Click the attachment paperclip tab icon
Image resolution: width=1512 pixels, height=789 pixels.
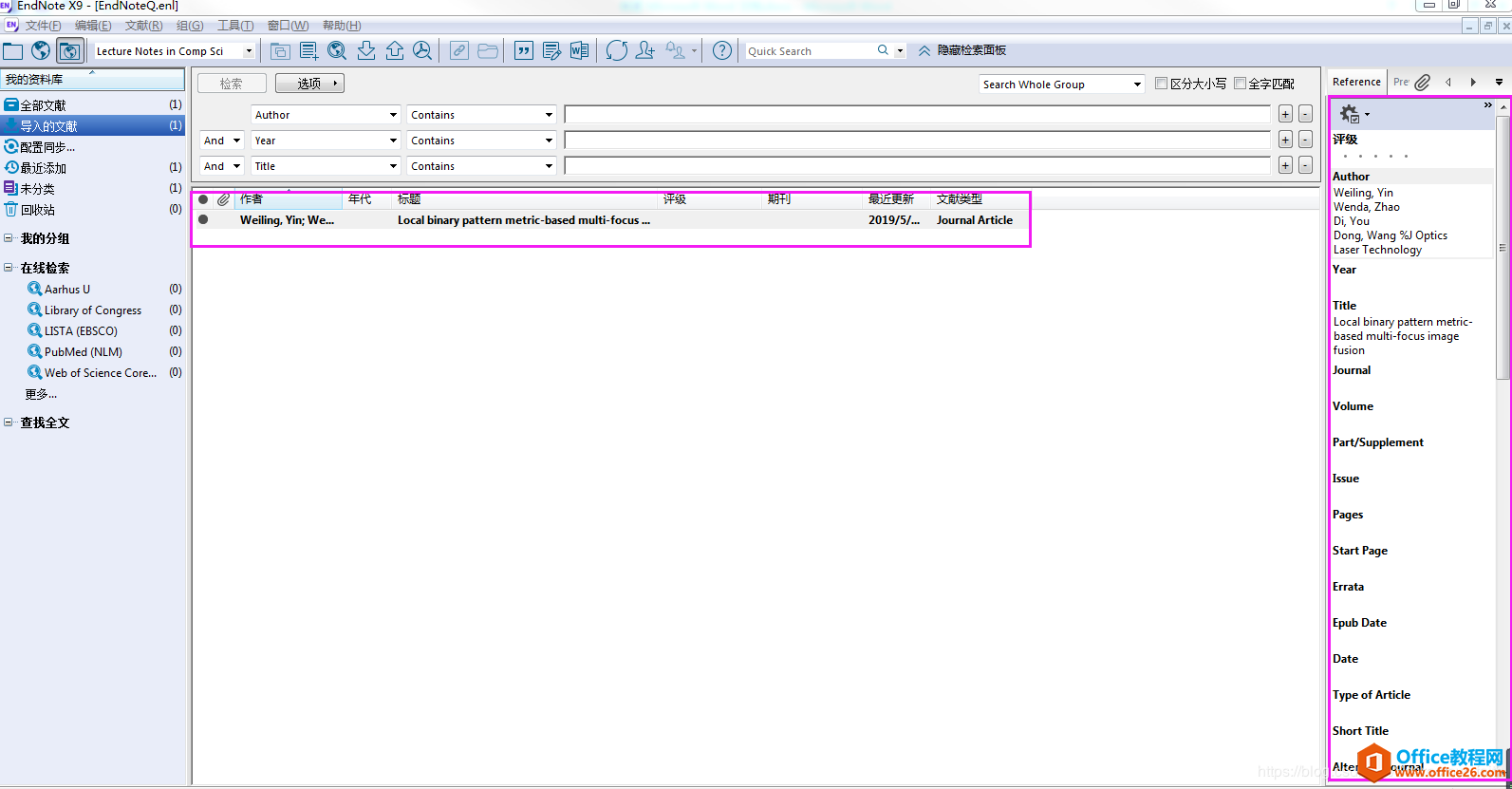[1422, 83]
